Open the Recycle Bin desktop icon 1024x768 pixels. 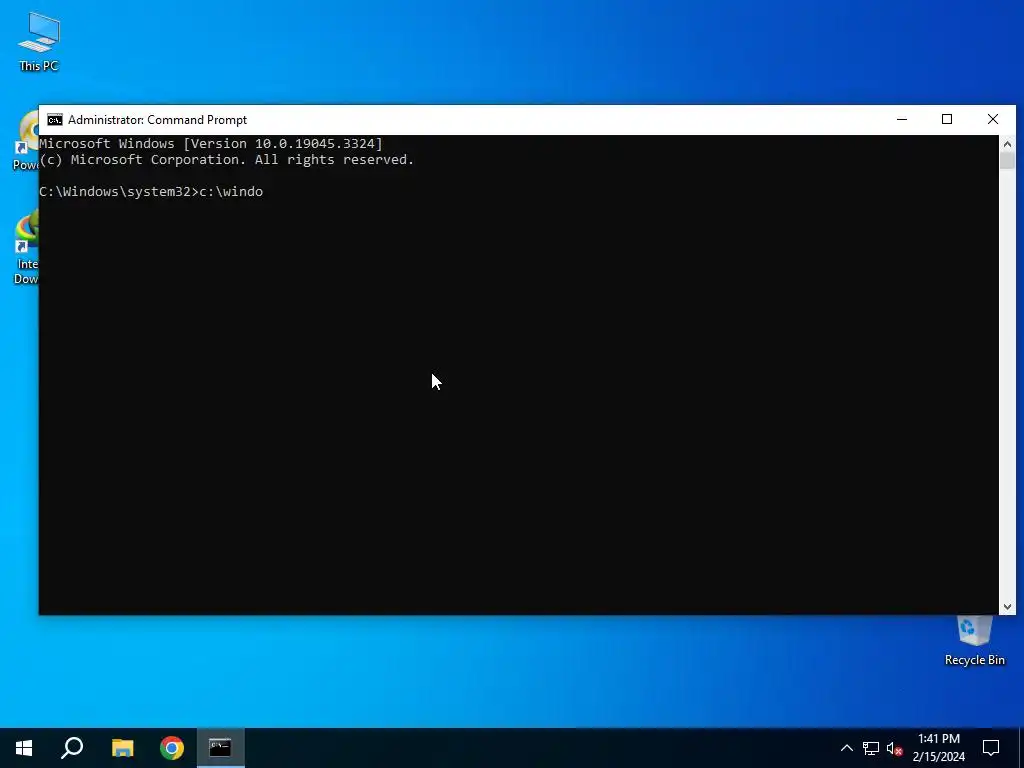(x=974, y=641)
